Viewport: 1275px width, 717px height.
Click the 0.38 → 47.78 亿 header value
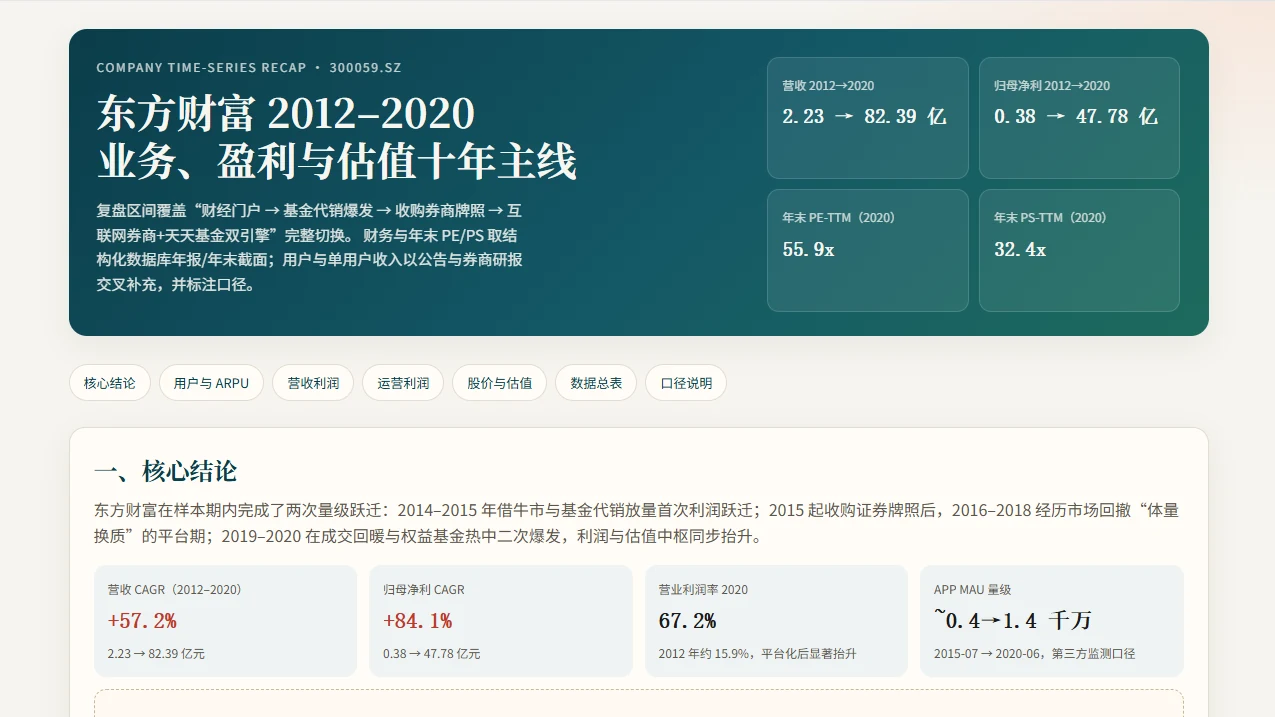click(x=1076, y=116)
